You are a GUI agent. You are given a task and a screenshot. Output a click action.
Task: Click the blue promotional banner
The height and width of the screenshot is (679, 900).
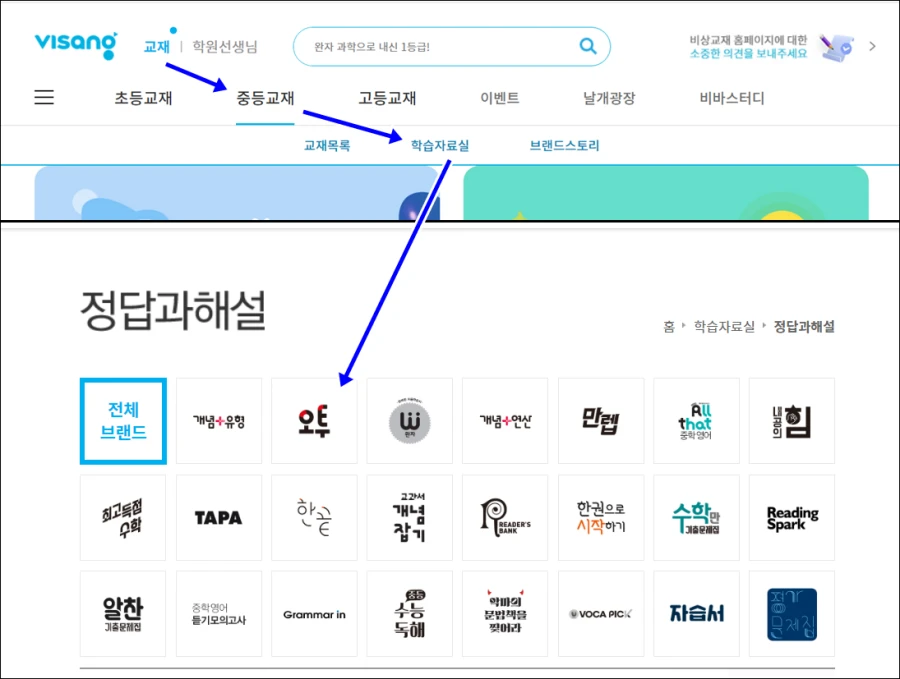coord(237,193)
